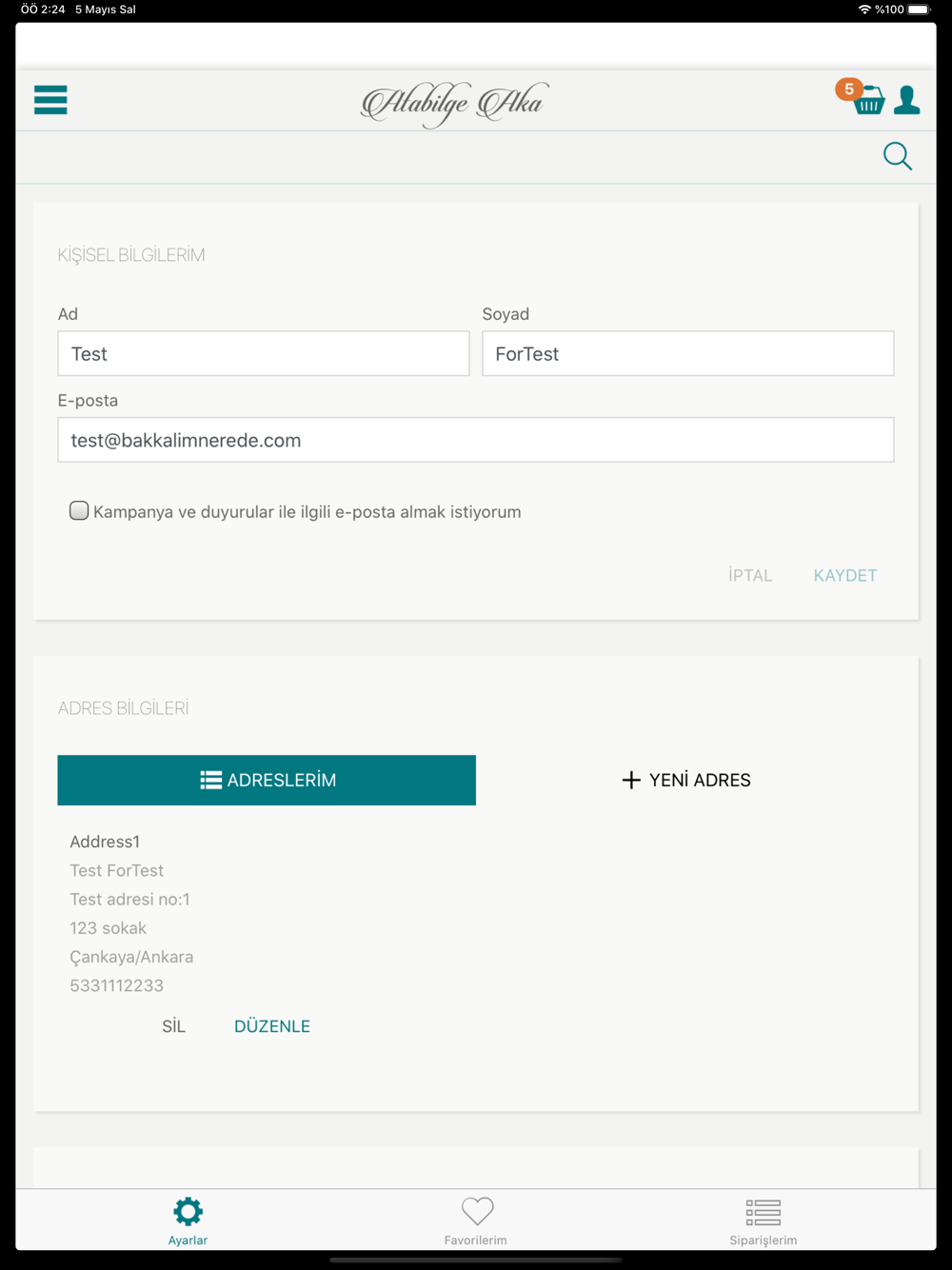Focus the Ad input field

(264, 353)
